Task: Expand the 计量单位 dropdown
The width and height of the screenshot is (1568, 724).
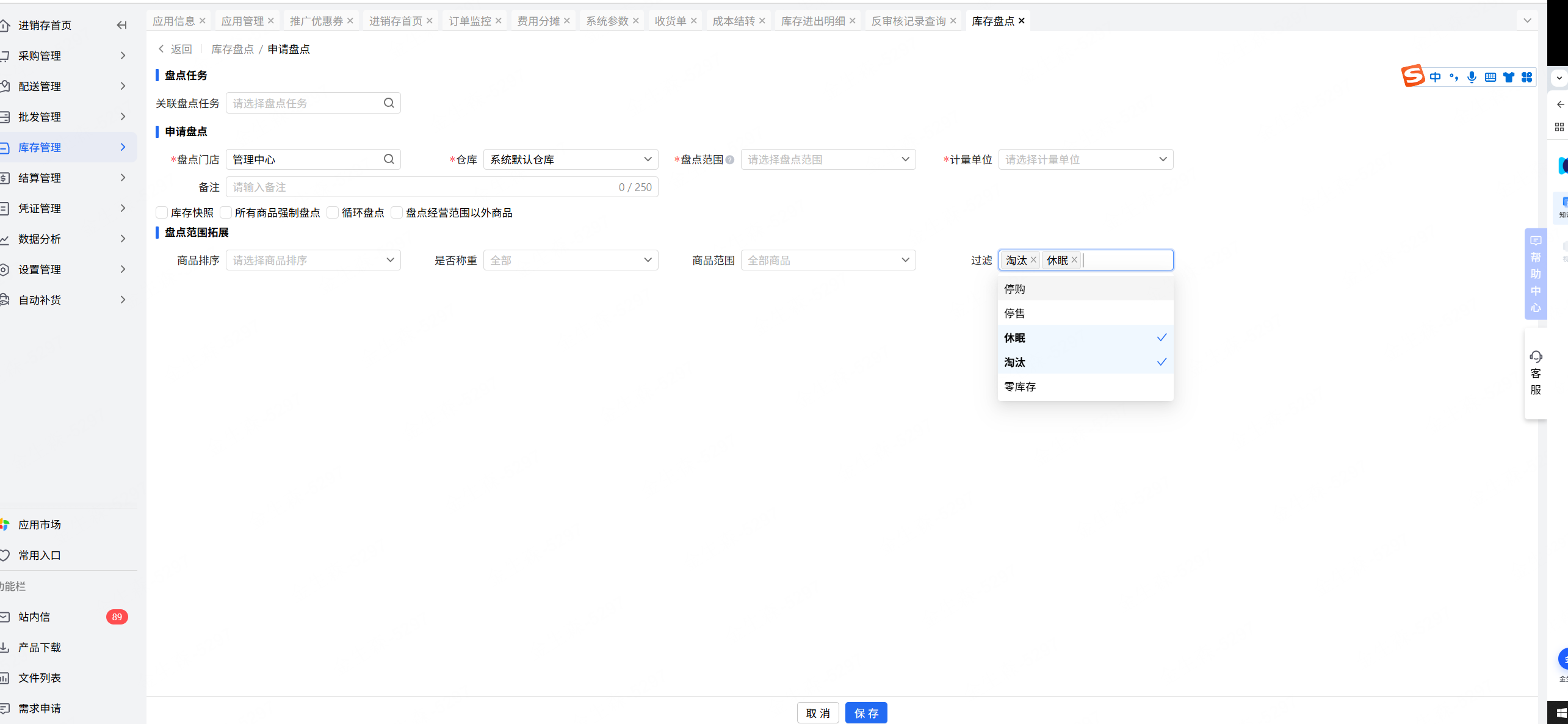Action: coord(1085,159)
